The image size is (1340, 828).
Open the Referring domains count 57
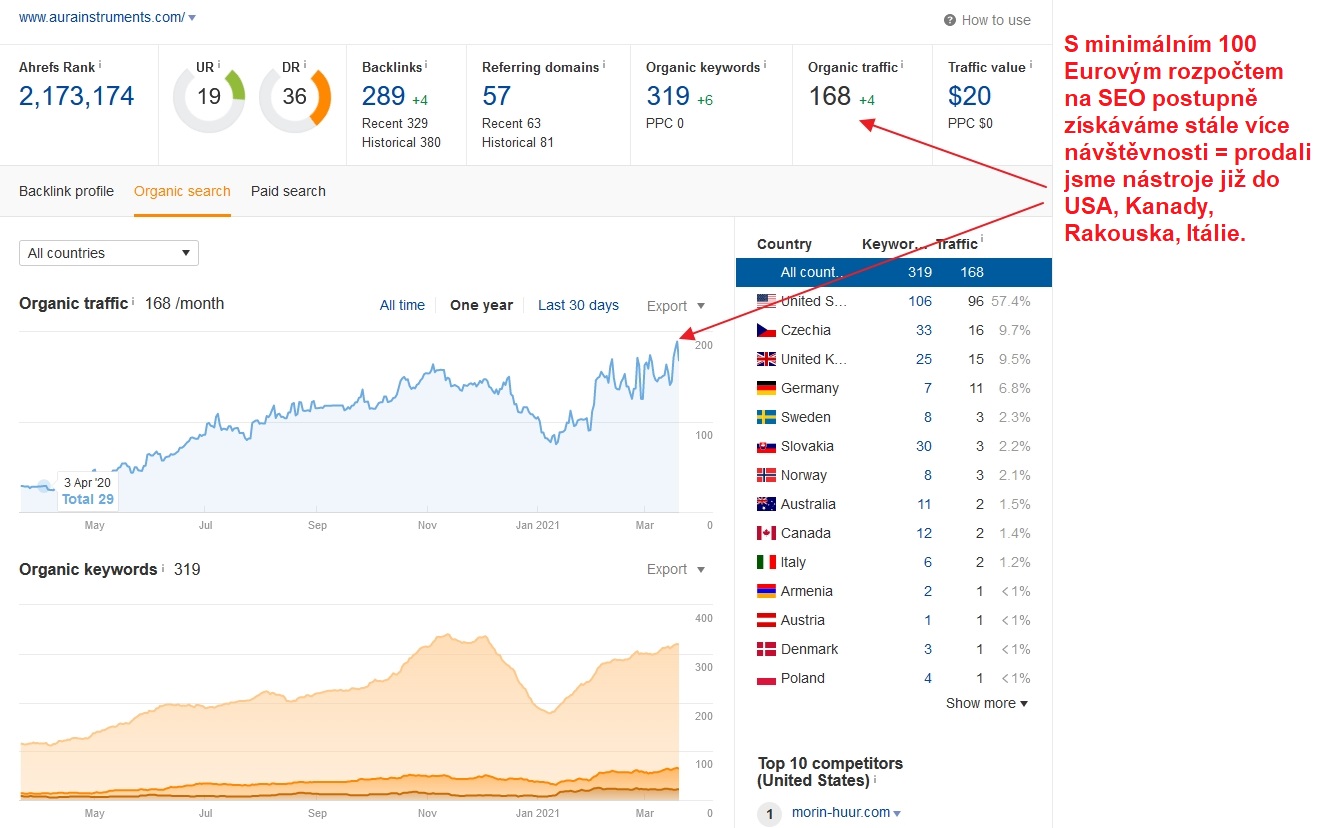coord(496,96)
